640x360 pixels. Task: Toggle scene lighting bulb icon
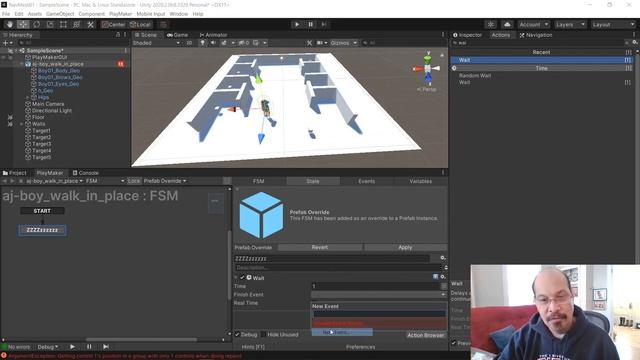(x=202, y=43)
